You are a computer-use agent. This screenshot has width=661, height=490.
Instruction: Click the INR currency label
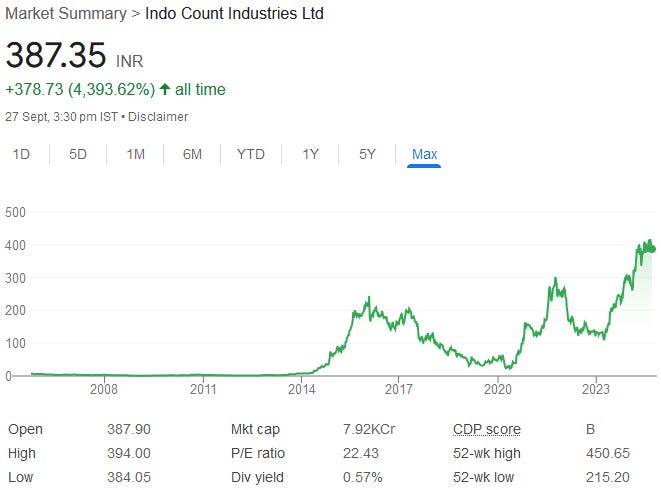(129, 61)
